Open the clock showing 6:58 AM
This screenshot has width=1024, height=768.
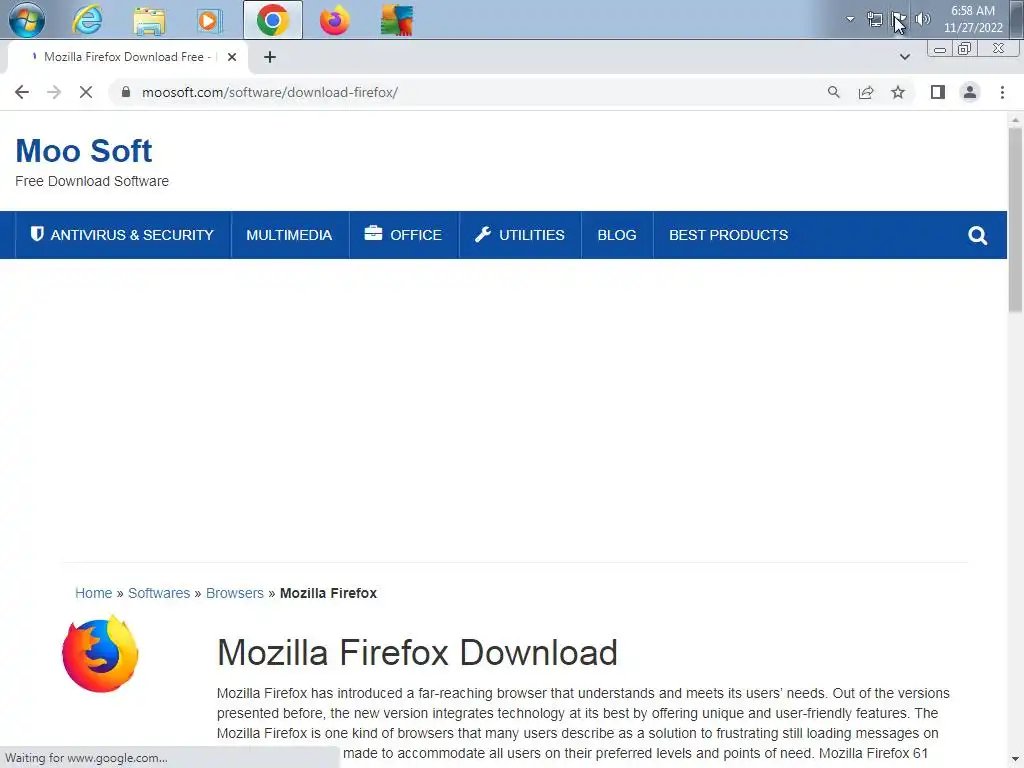tap(973, 20)
